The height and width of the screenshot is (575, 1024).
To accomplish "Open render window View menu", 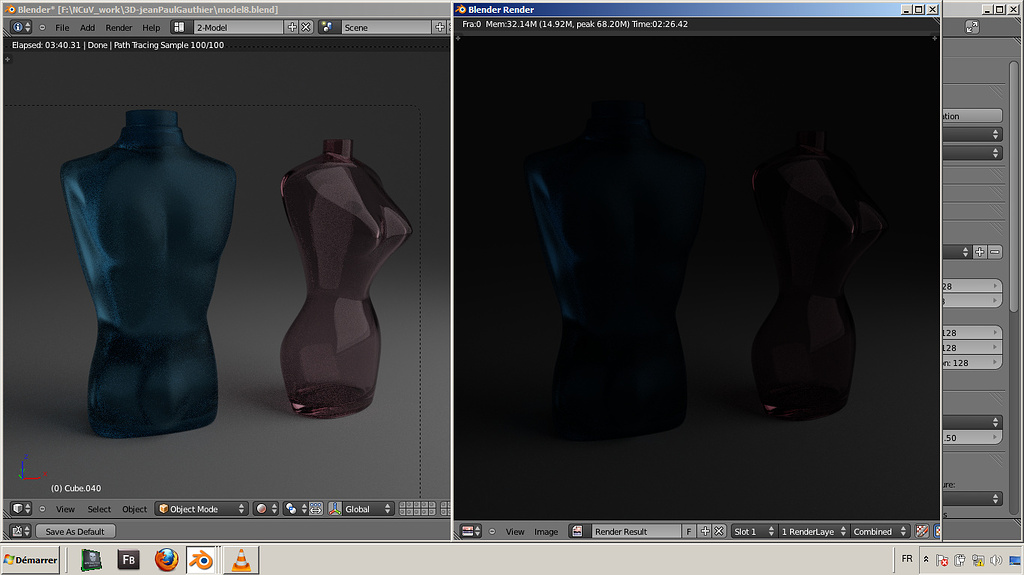I will 515,531.
